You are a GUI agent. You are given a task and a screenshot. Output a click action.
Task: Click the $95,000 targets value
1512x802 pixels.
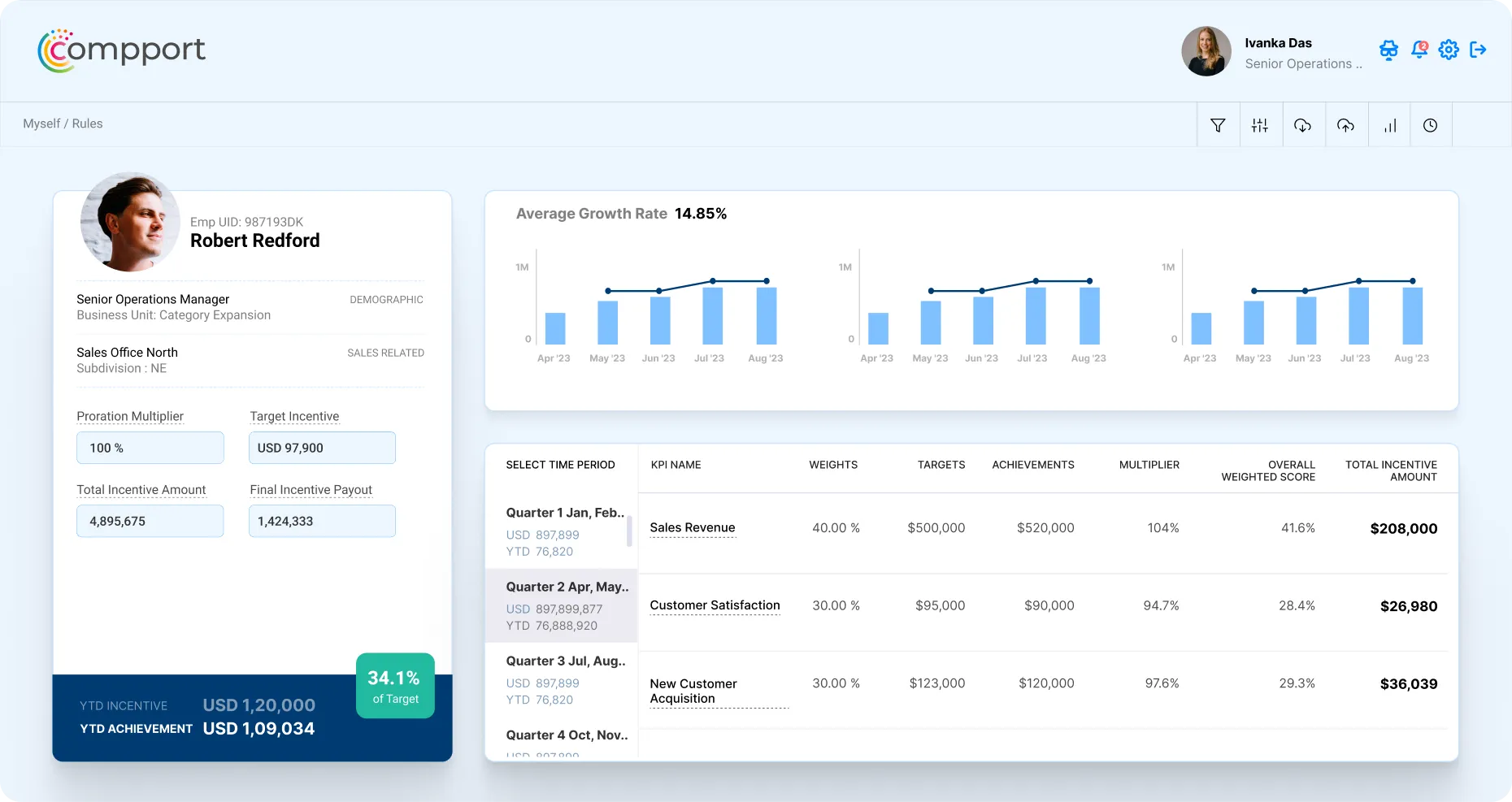pos(940,605)
